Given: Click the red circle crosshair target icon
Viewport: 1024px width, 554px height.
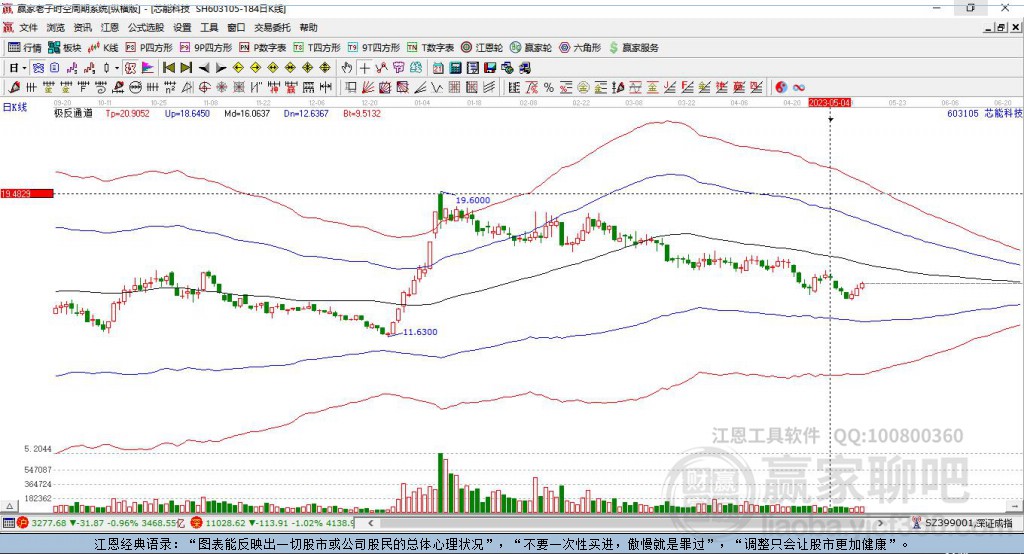Looking at the screenshot, I should coord(204,88).
